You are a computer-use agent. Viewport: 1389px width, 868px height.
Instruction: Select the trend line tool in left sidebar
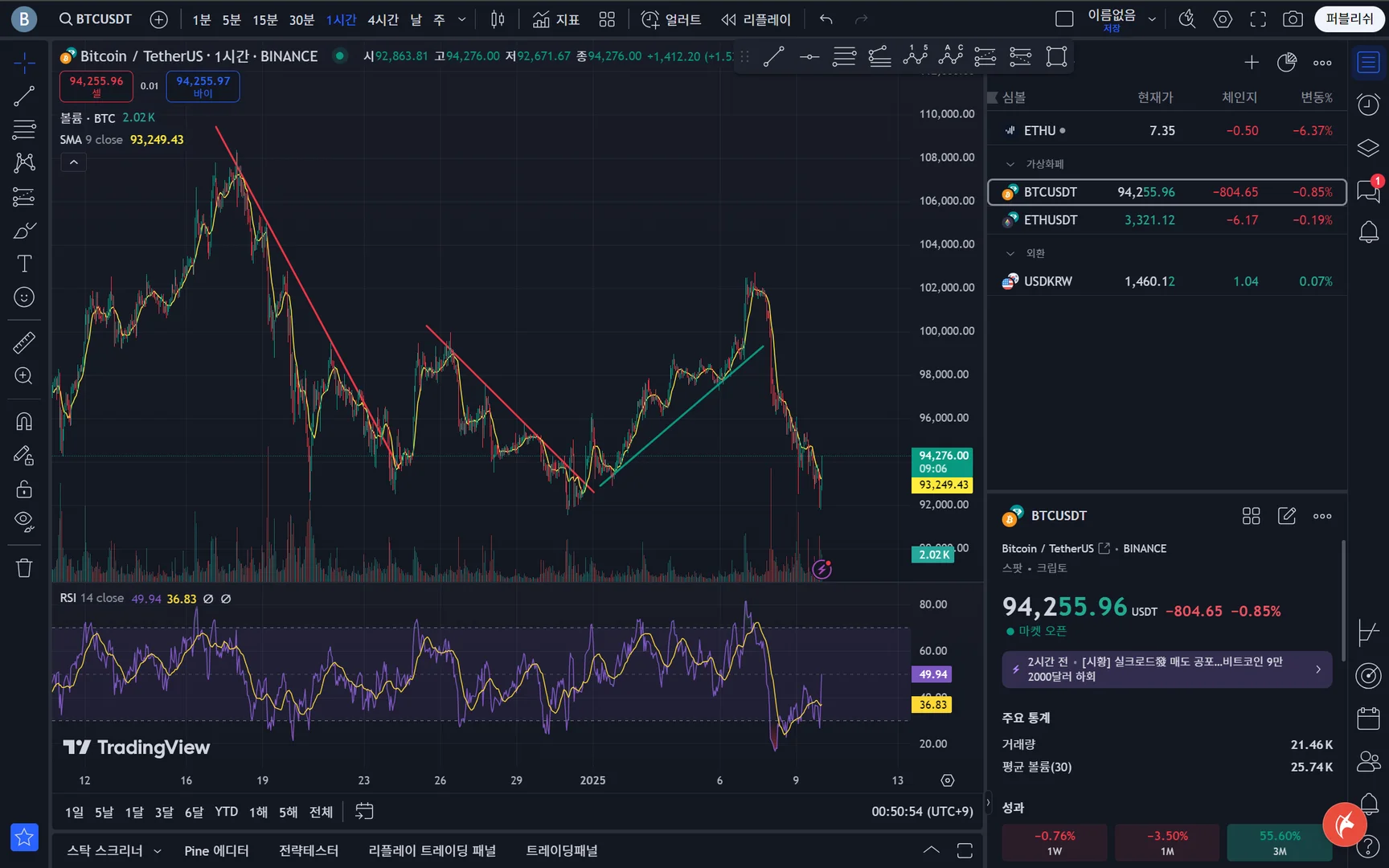(24, 96)
